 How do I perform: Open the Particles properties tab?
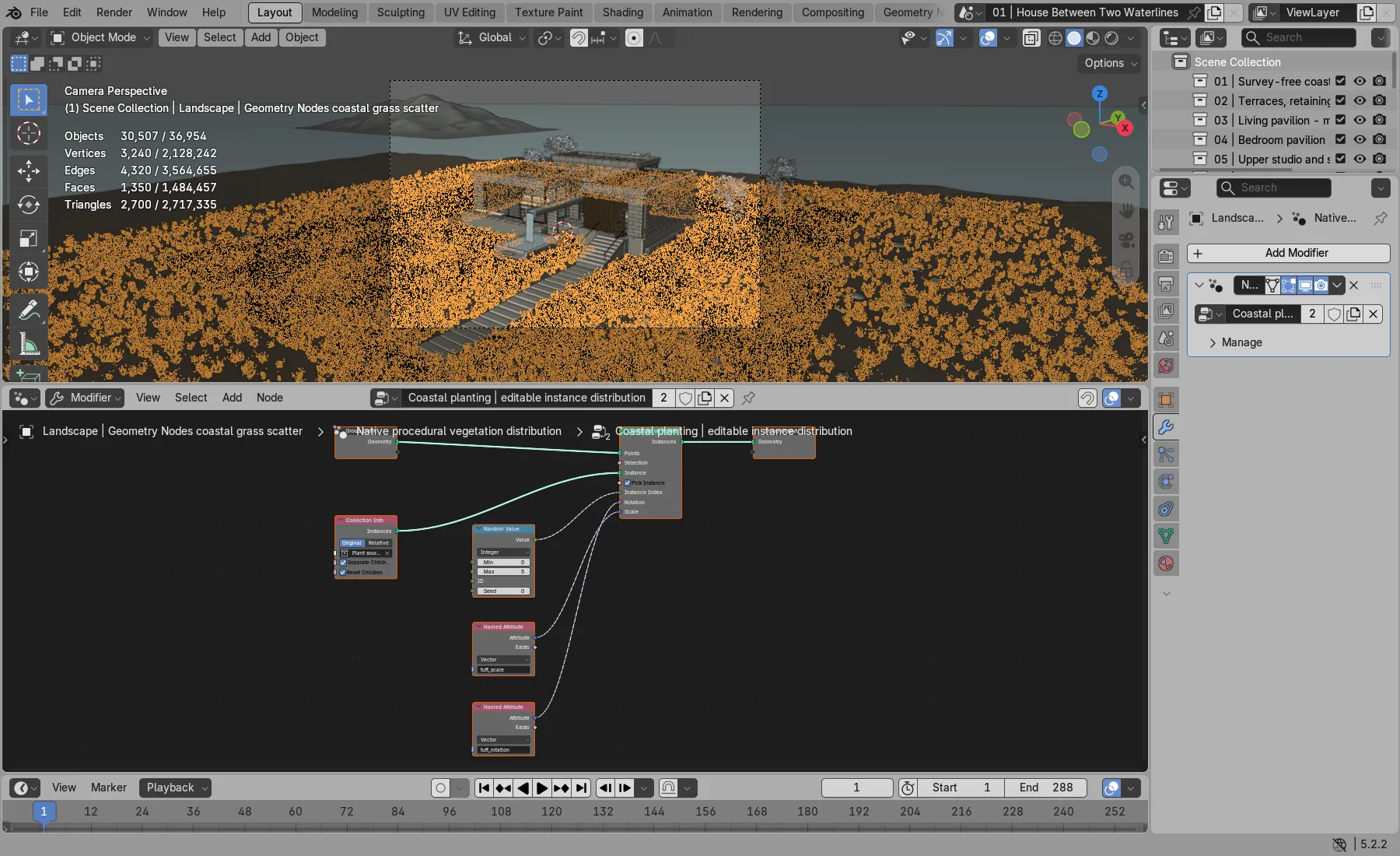pos(1166,454)
